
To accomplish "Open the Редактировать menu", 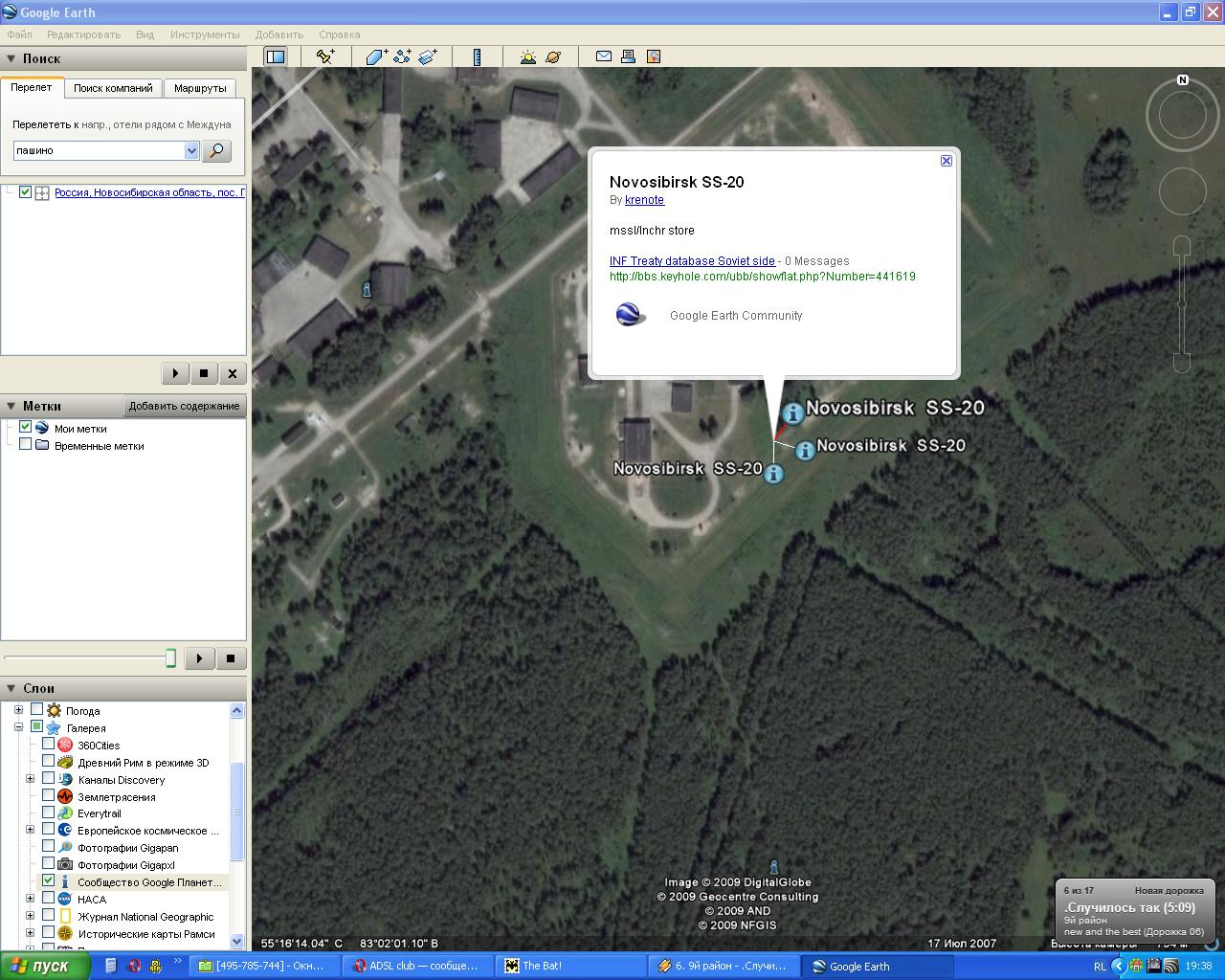I will (x=83, y=34).
